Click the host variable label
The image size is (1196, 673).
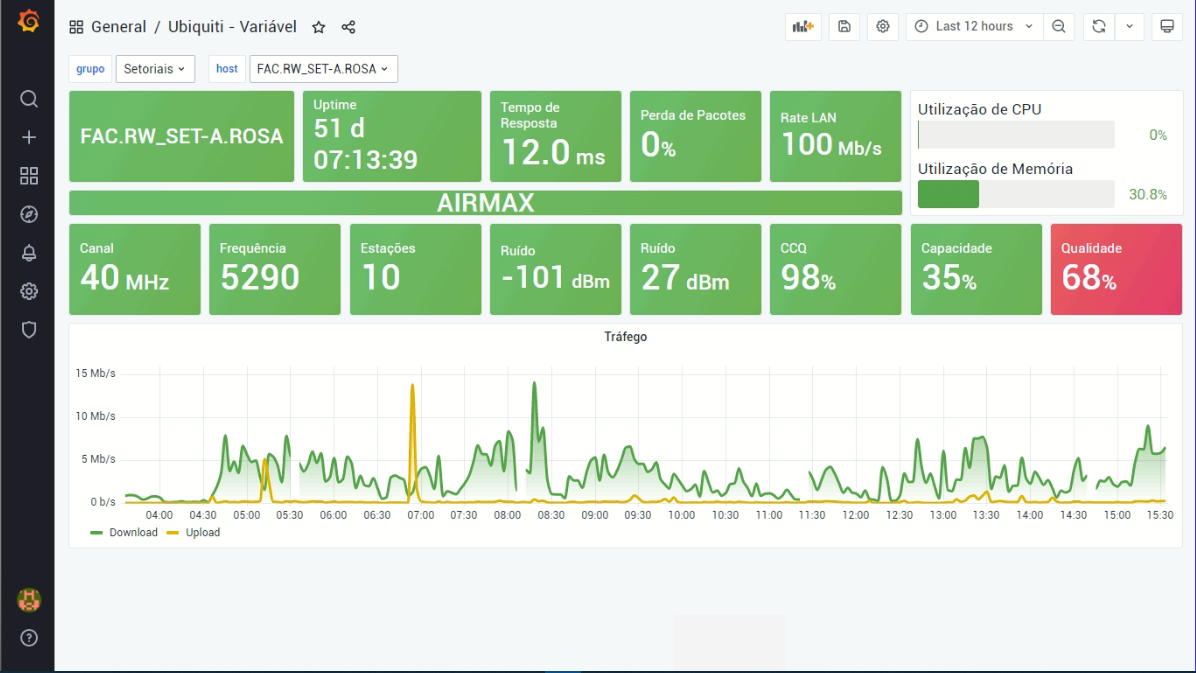[x=227, y=69]
